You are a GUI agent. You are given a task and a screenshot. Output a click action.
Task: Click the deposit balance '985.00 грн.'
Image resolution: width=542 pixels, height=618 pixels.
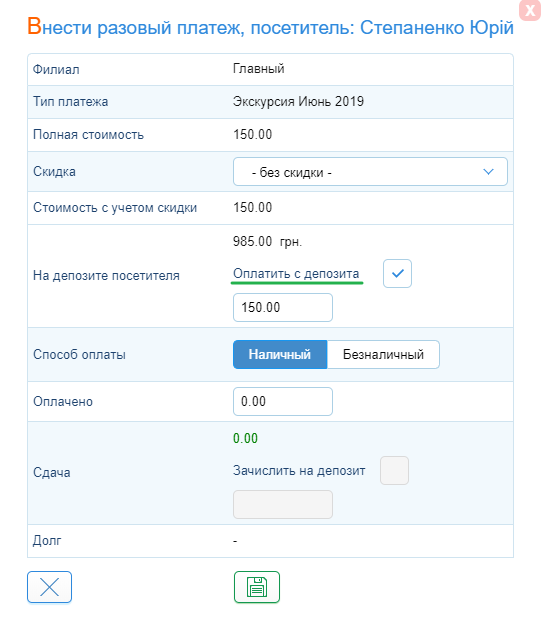click(267, 241)
